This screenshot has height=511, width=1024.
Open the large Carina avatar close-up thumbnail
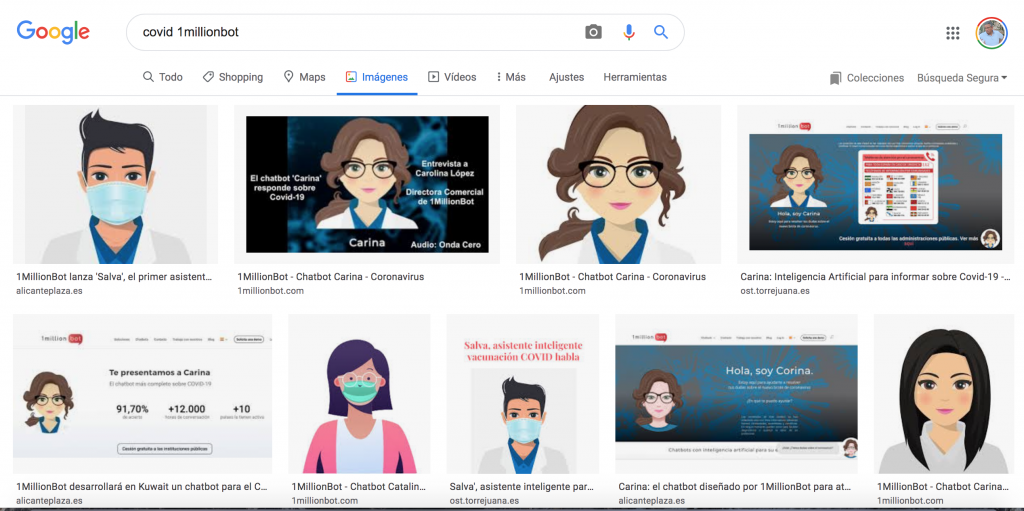click(x=618, y=184)
